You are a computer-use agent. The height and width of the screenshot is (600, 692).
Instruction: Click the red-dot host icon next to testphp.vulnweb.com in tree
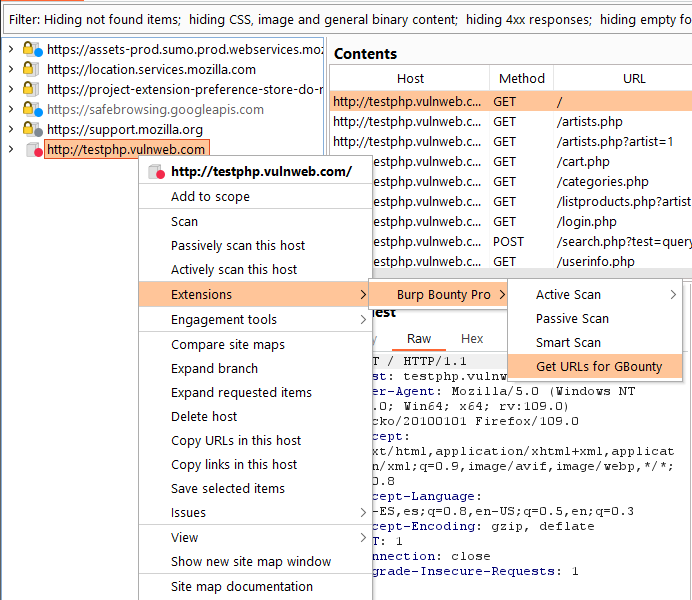coord(34,150)
